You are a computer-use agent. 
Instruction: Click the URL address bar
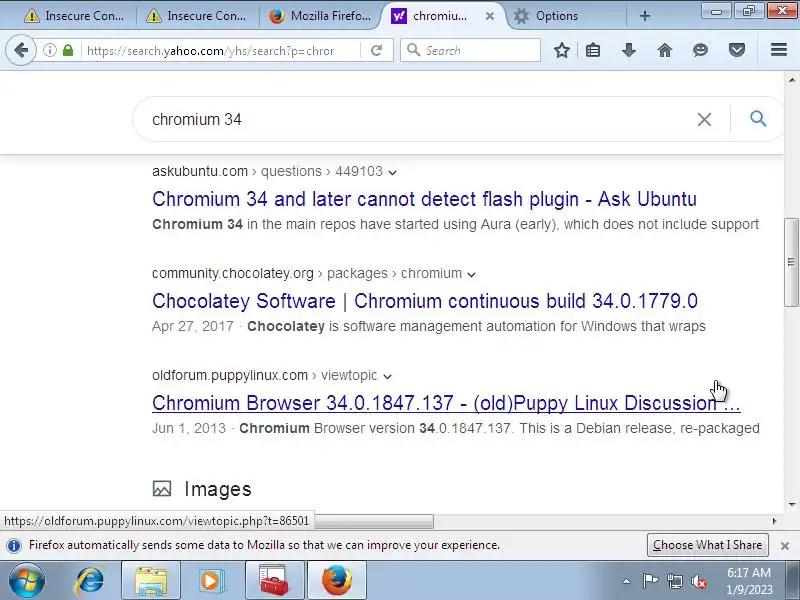tap(211, 51)
